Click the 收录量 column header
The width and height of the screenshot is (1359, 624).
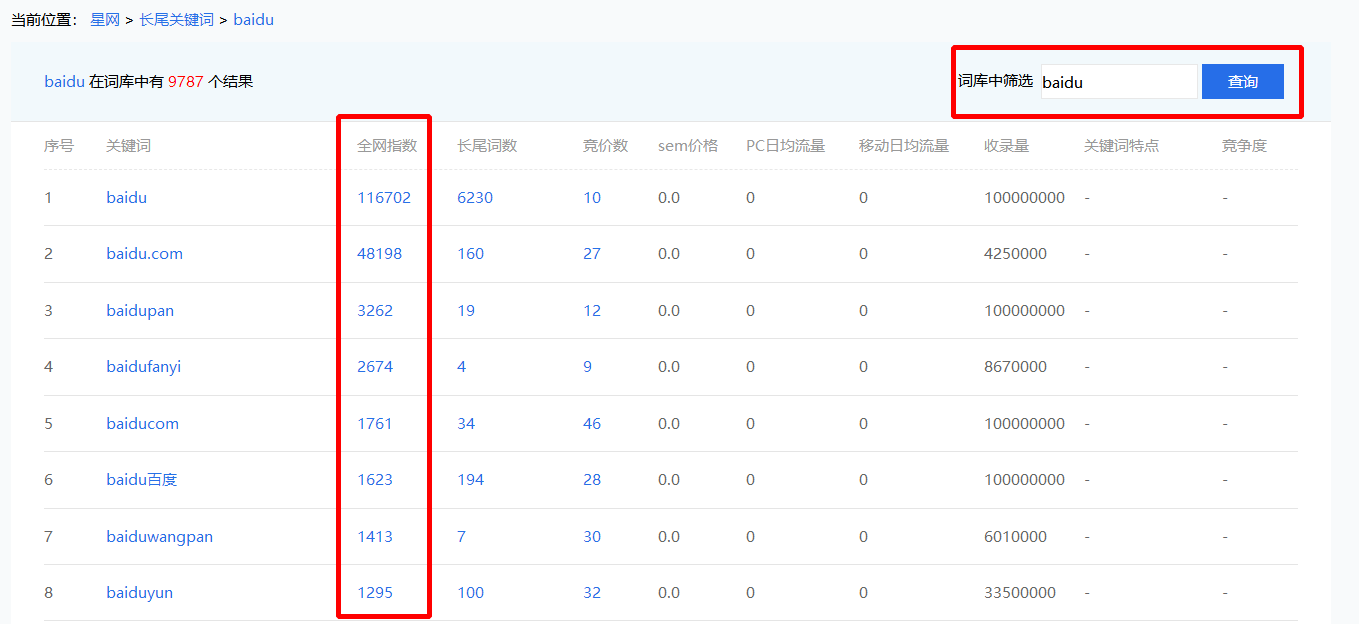click(x=1006, y=146)
